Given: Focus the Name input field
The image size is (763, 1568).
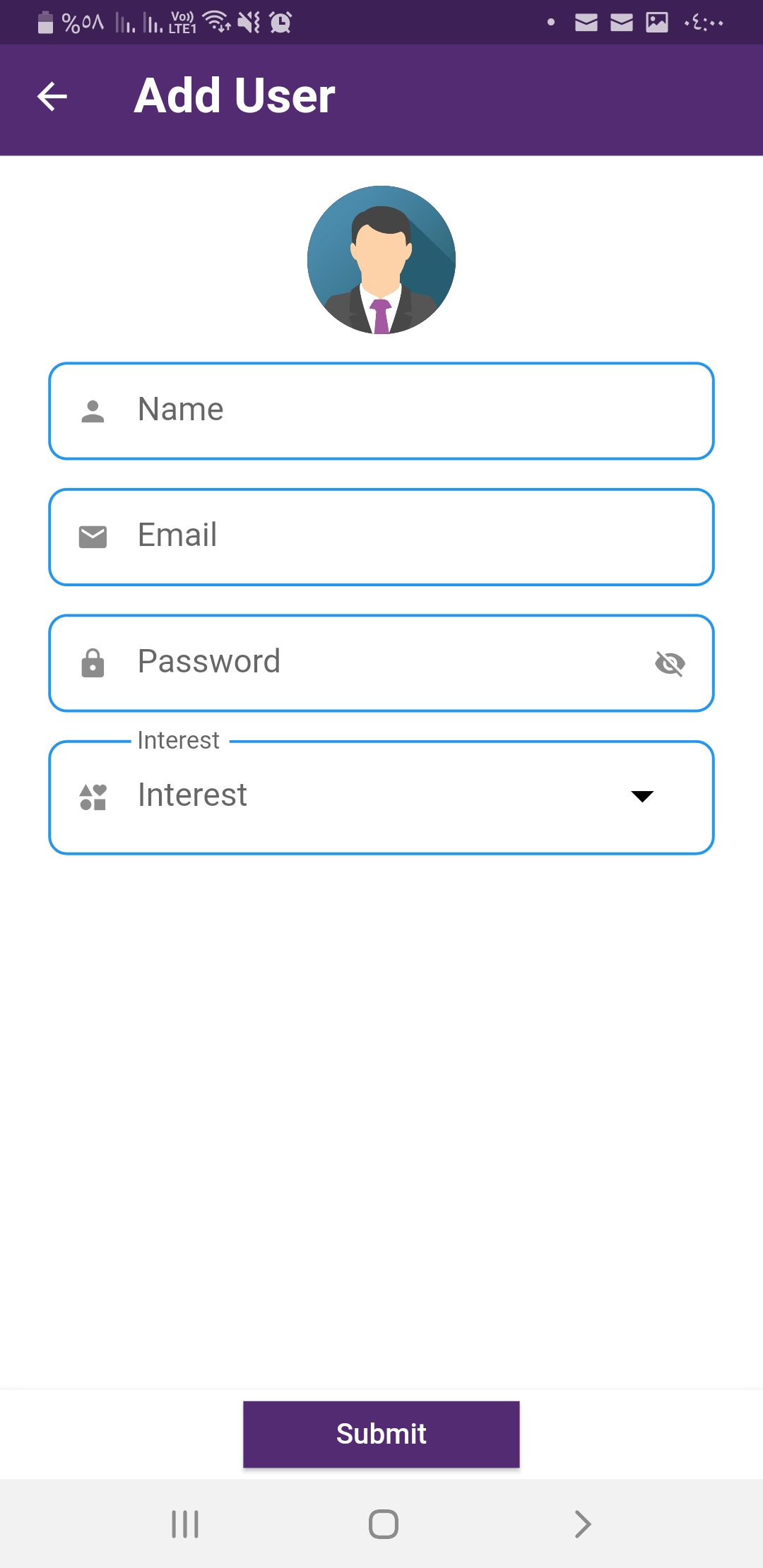Looking at the screenshot, I should (x=381, y=410).
